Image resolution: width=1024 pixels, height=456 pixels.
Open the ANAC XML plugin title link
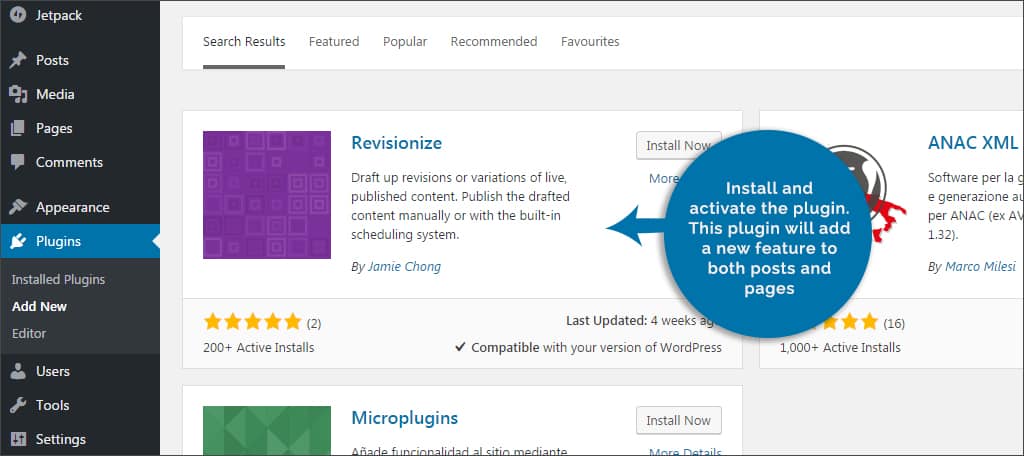pos(972,143)
